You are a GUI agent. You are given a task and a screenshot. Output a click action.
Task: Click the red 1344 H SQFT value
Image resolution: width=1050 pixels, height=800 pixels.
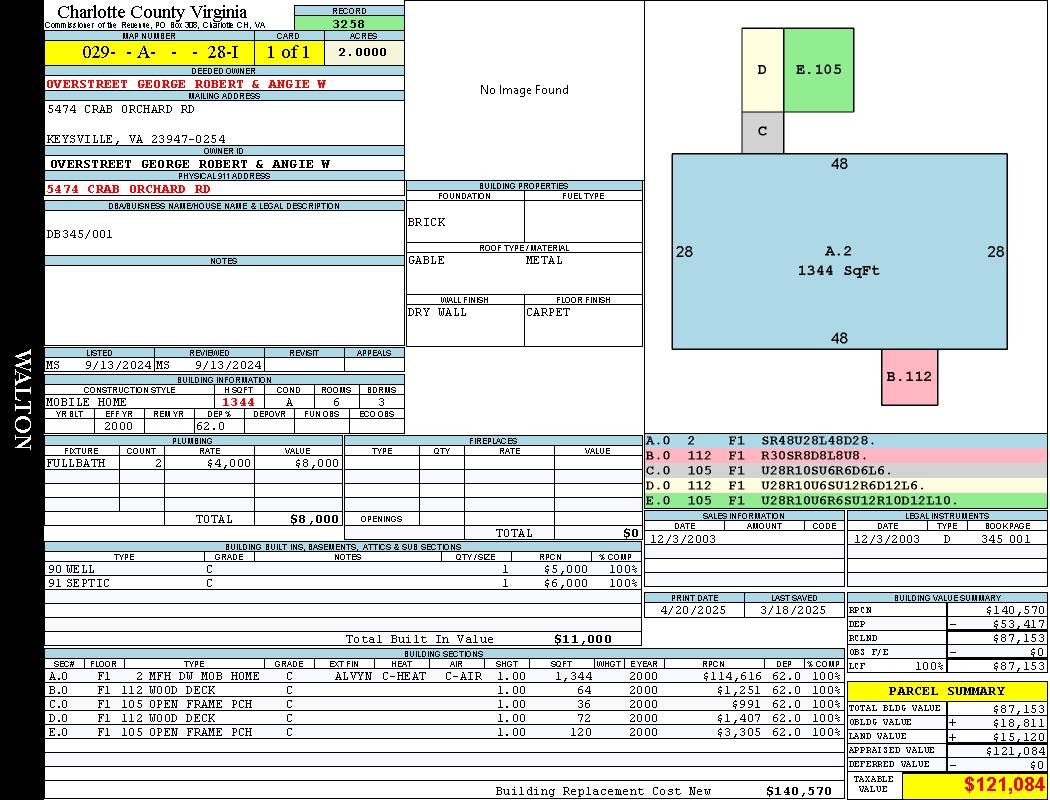click(x=238, y=402)
